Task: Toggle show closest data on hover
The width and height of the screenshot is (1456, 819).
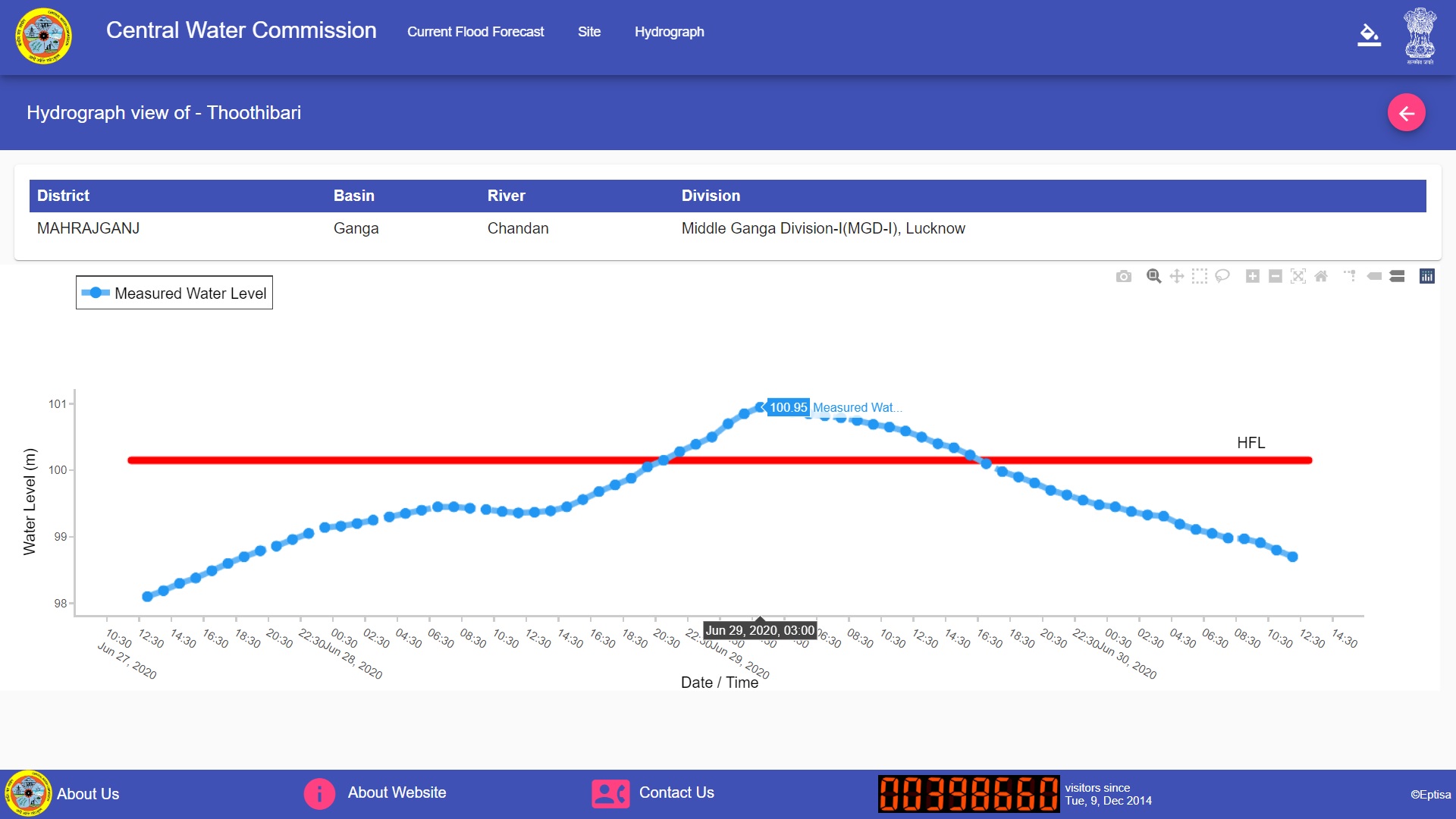Action: pos(1374,276)
